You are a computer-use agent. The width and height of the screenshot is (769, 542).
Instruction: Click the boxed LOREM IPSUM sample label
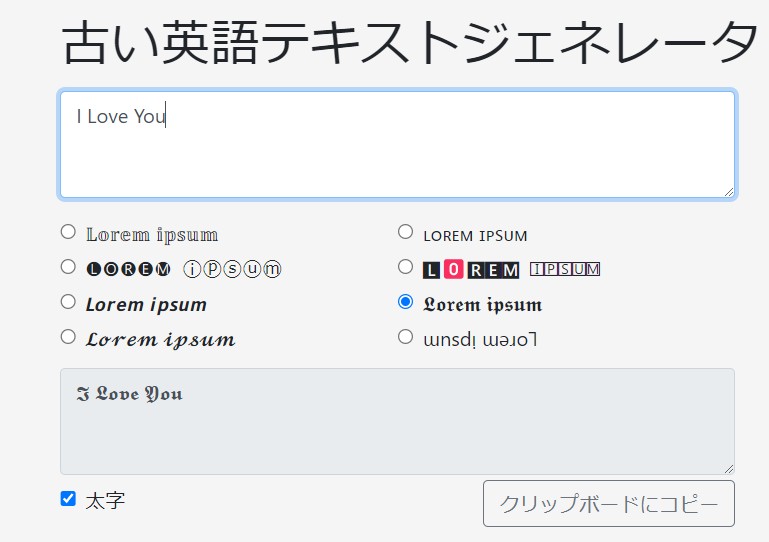[511, 269]
